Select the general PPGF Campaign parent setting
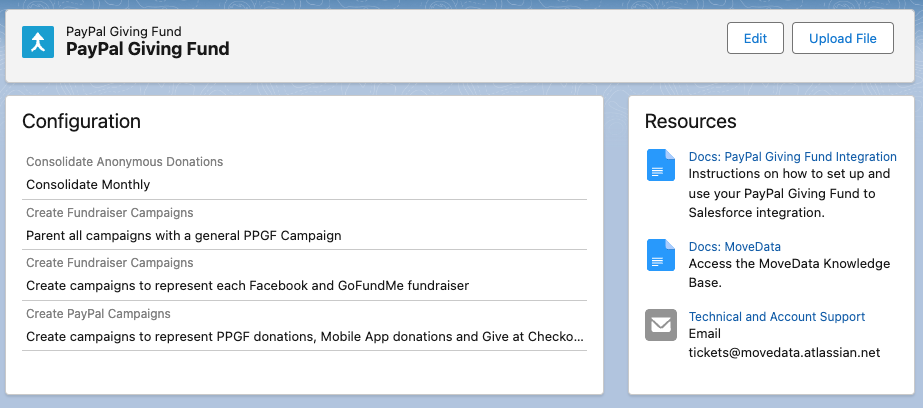 coord(183,236)
